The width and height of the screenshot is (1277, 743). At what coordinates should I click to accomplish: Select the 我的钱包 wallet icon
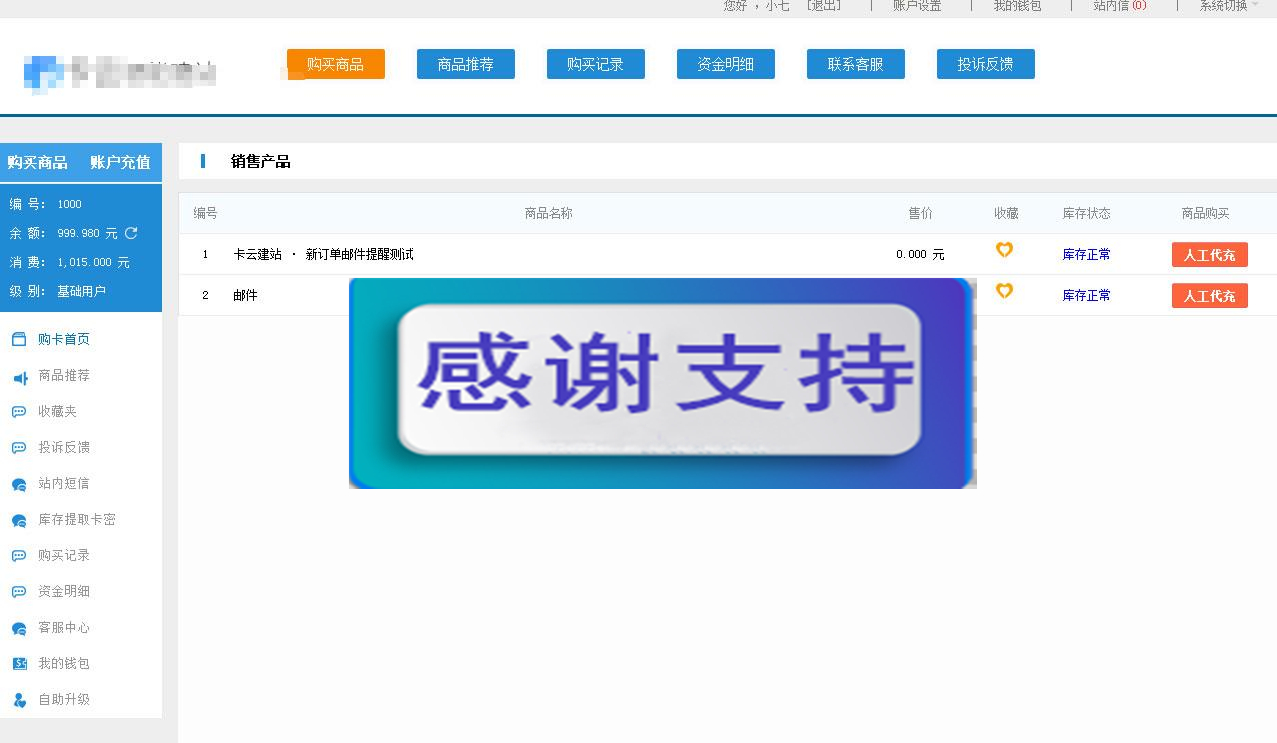click(18, 663)
